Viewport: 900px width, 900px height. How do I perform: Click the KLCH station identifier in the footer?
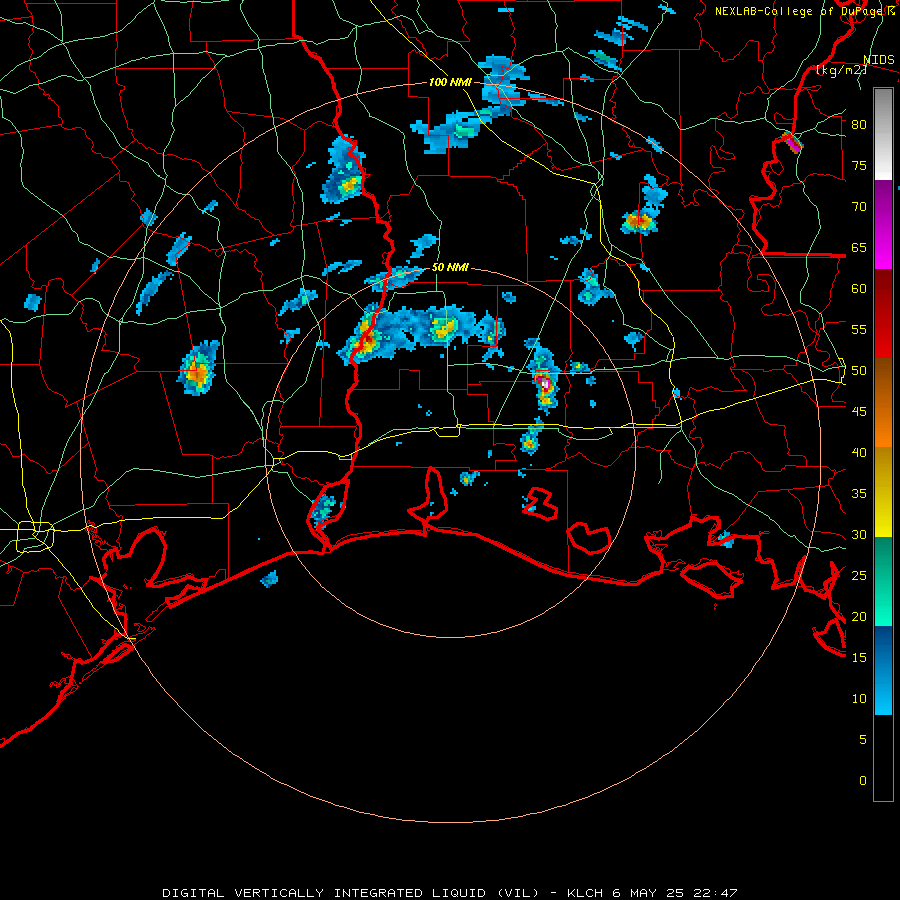click(x=584, y=893)
